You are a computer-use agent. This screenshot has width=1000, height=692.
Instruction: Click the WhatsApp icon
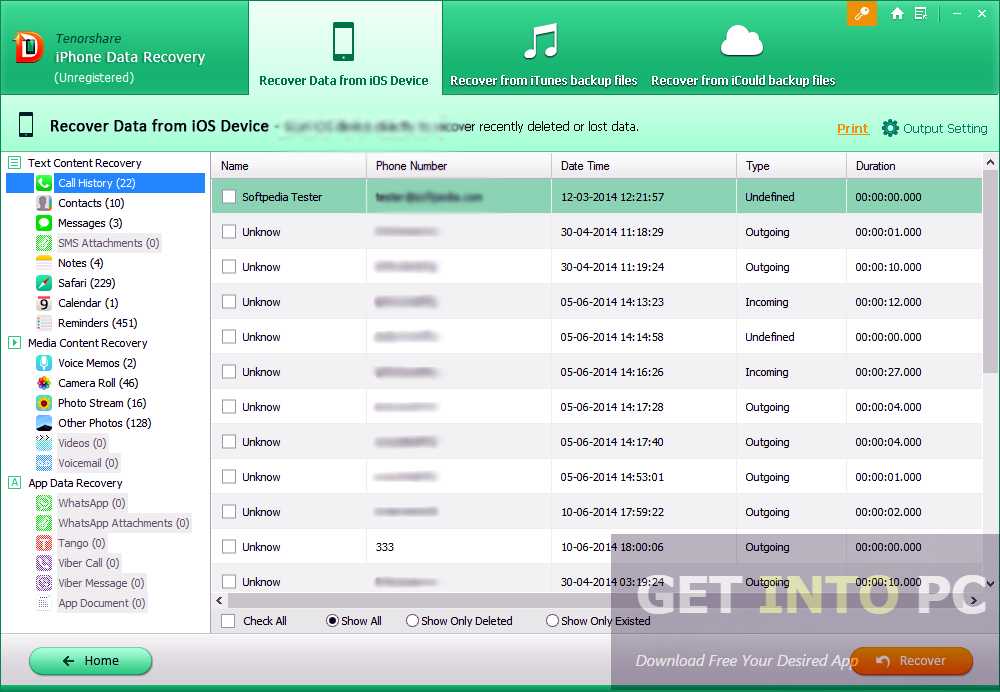(x=44, y=503)
